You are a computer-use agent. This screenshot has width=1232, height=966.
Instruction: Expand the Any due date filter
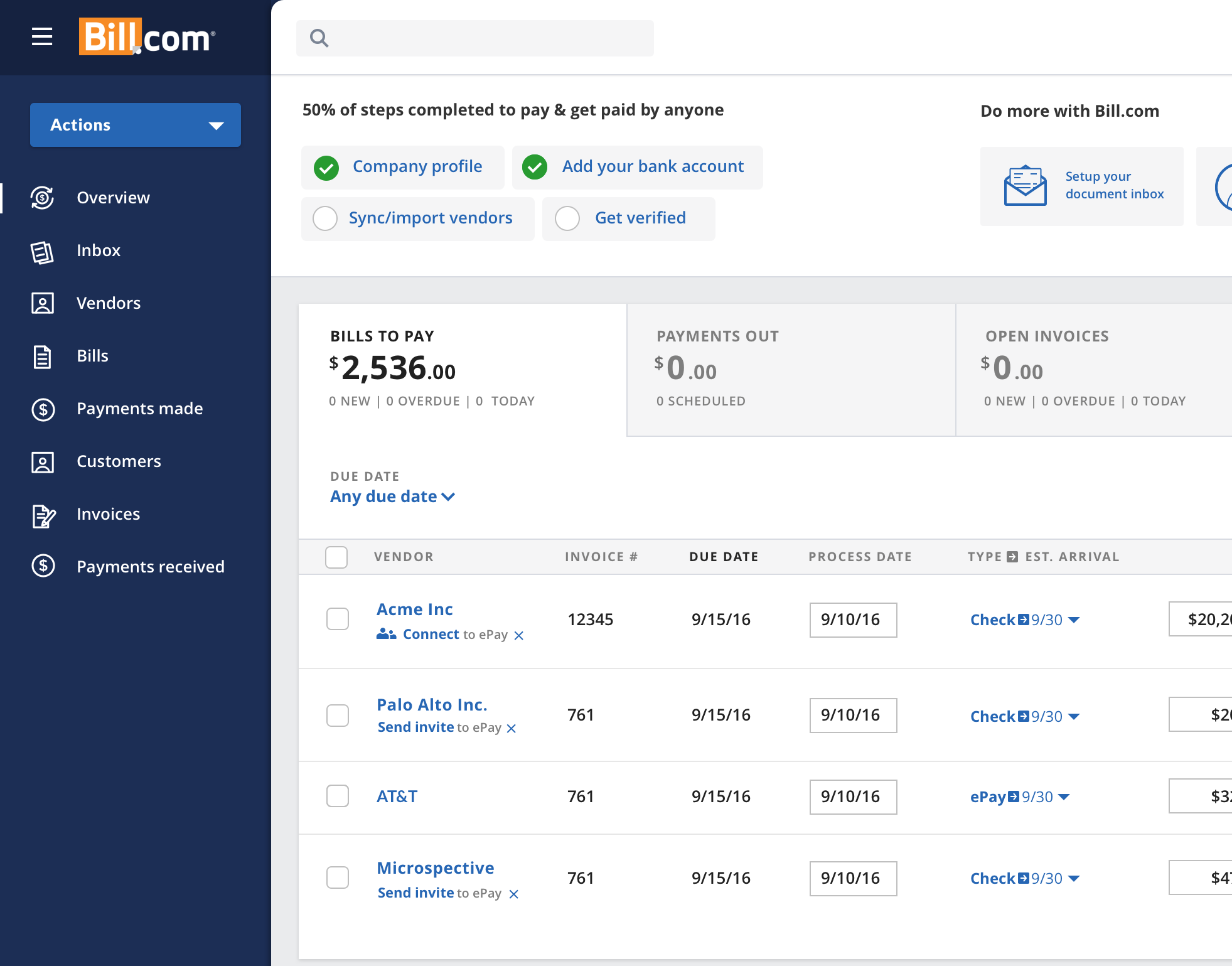coord(392,496)
